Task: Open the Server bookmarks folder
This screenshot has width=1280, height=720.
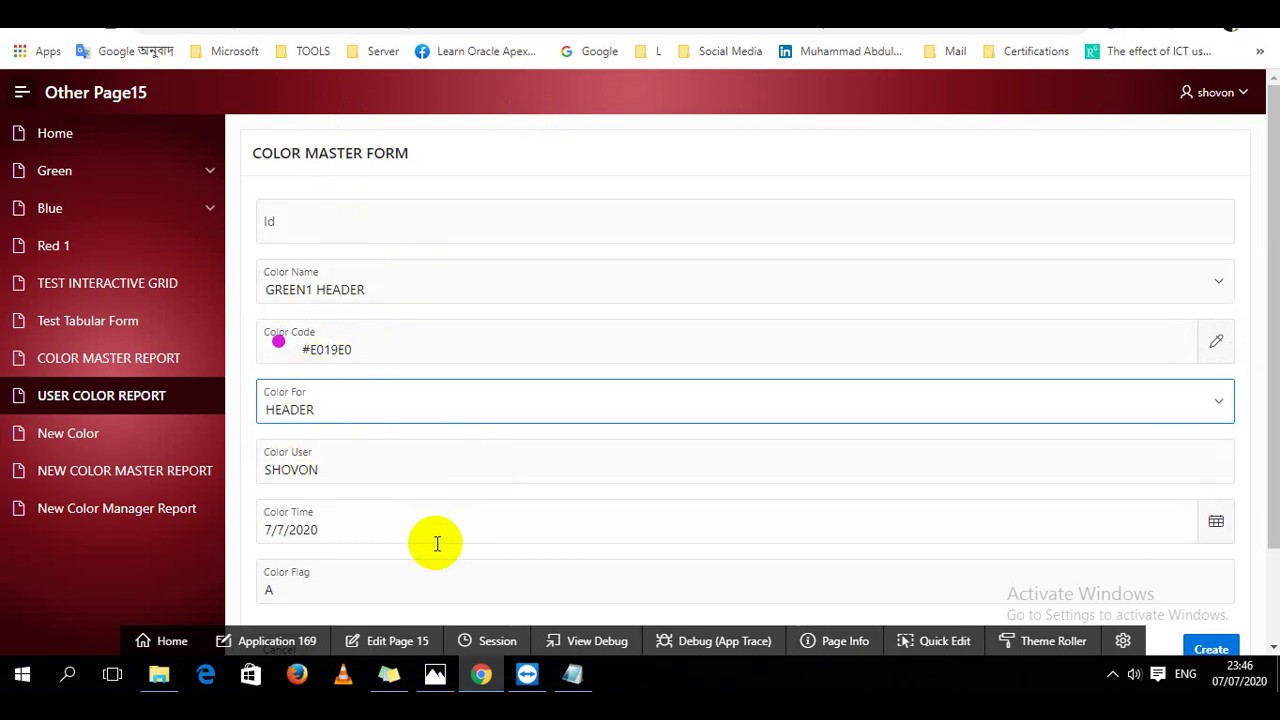Action: click(x=372, y=51)
